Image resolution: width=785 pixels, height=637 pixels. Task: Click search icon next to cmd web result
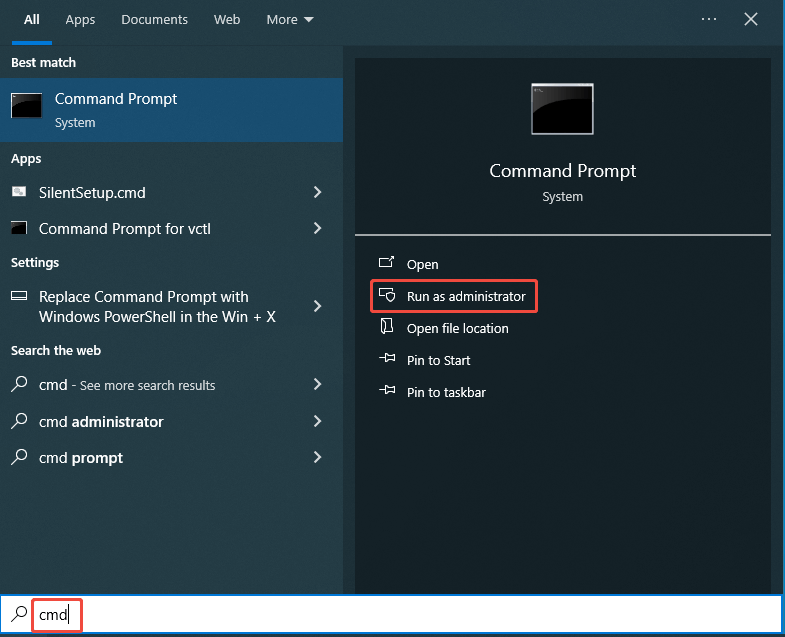coord(19,384)
